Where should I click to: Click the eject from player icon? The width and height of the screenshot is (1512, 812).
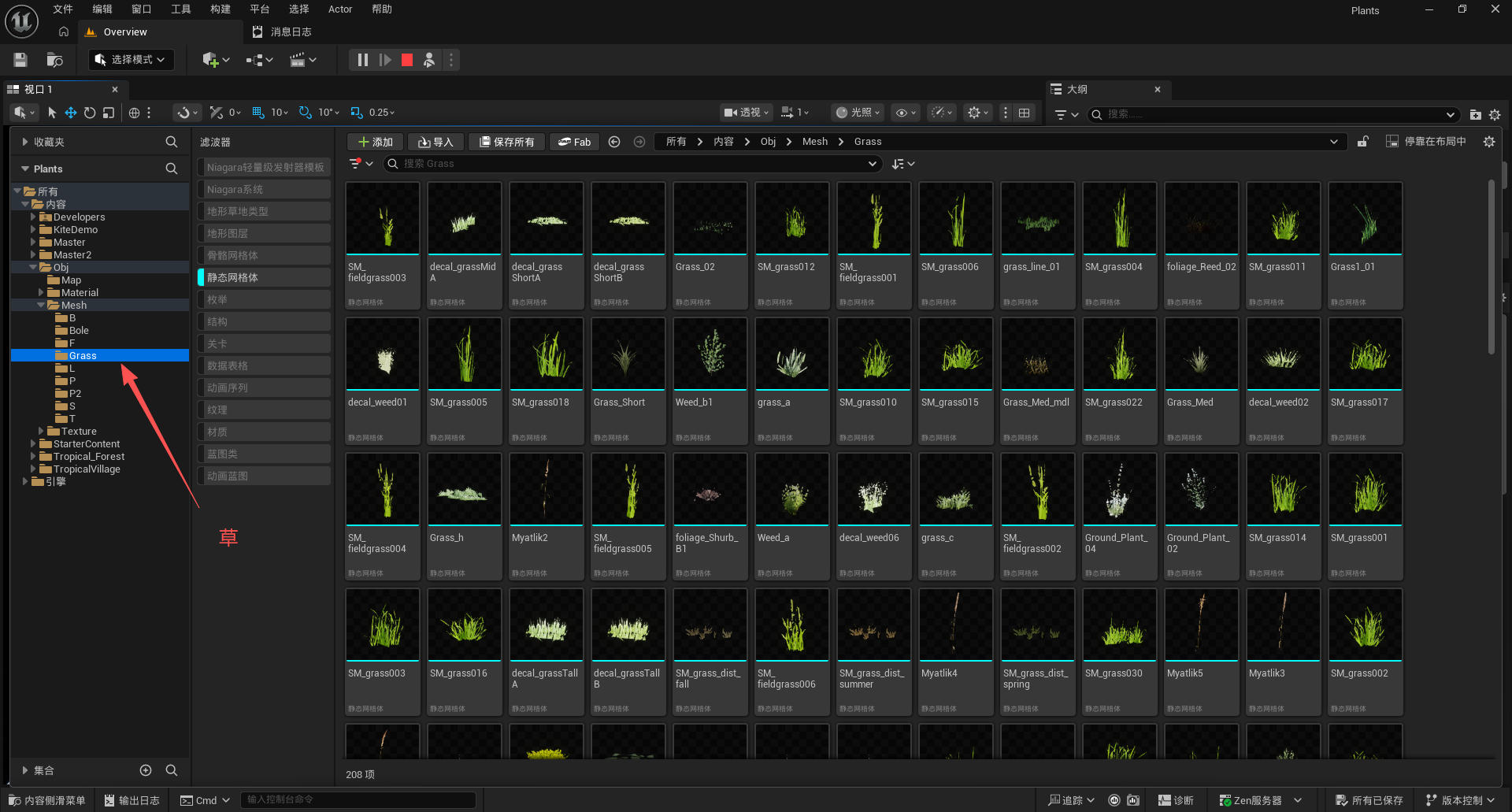429,60
